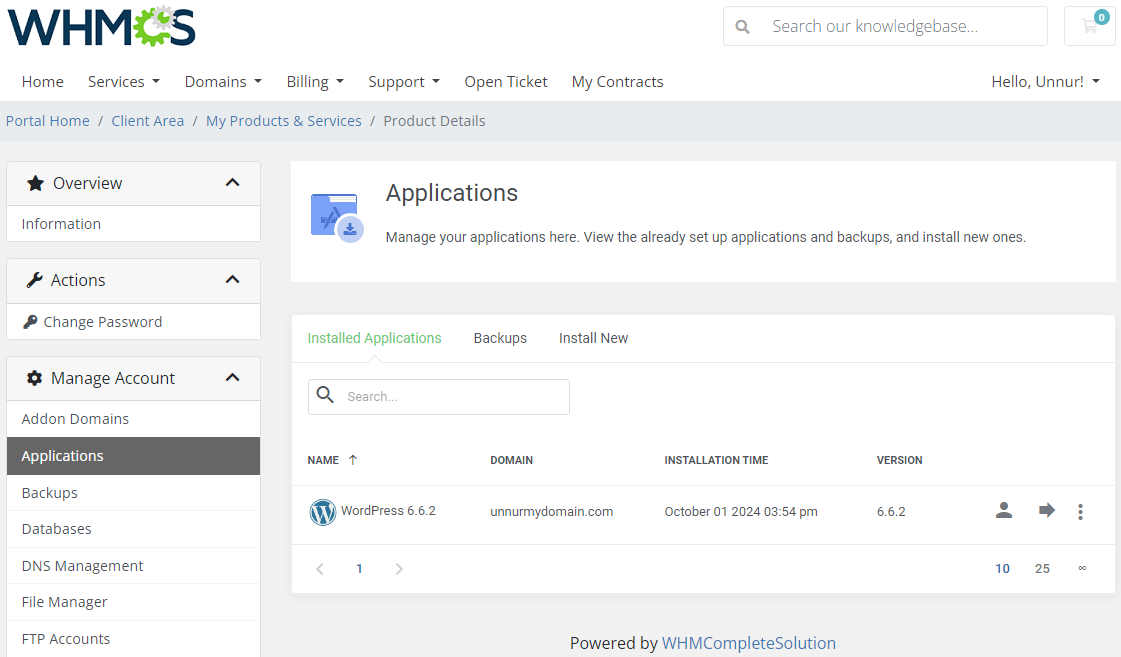Open the Hello, Unnur! account dropdown
Viewport: 1121px width, 657px height.
click(x=1045, y=82)
